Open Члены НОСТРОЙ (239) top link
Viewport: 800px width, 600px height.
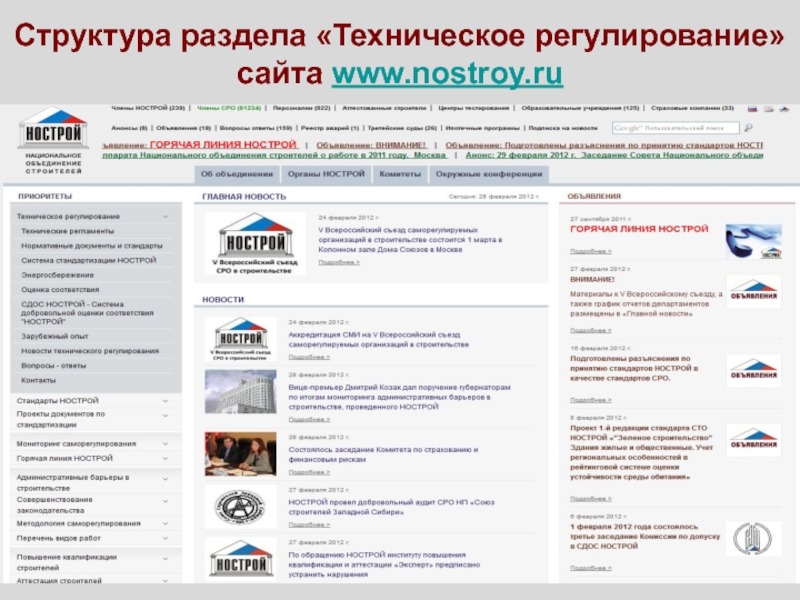[148, 108]
